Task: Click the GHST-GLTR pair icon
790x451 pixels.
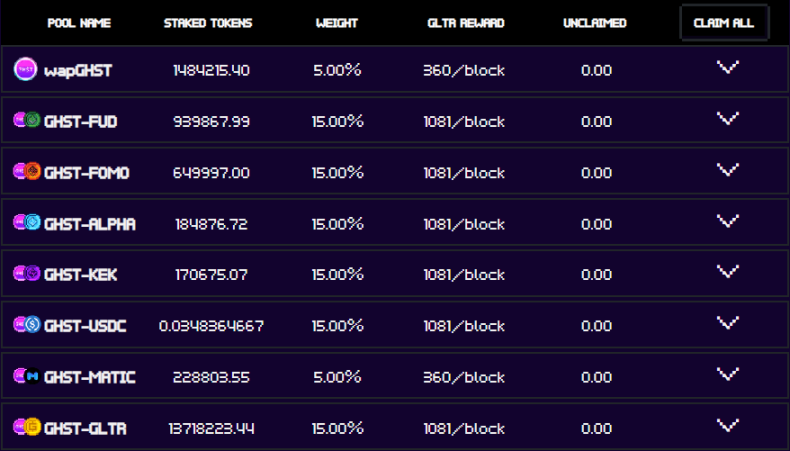Action: coord(27,427)
